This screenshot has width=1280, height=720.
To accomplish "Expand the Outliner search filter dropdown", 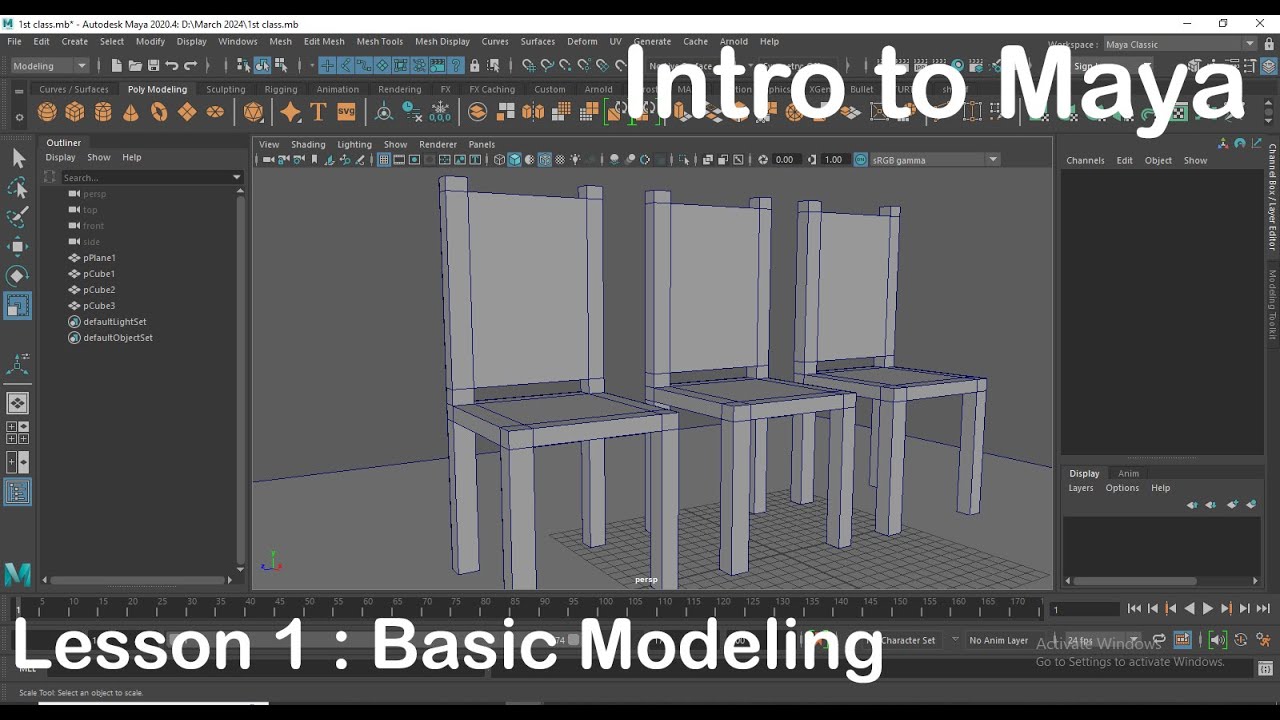I will click(x=237, y=178).
